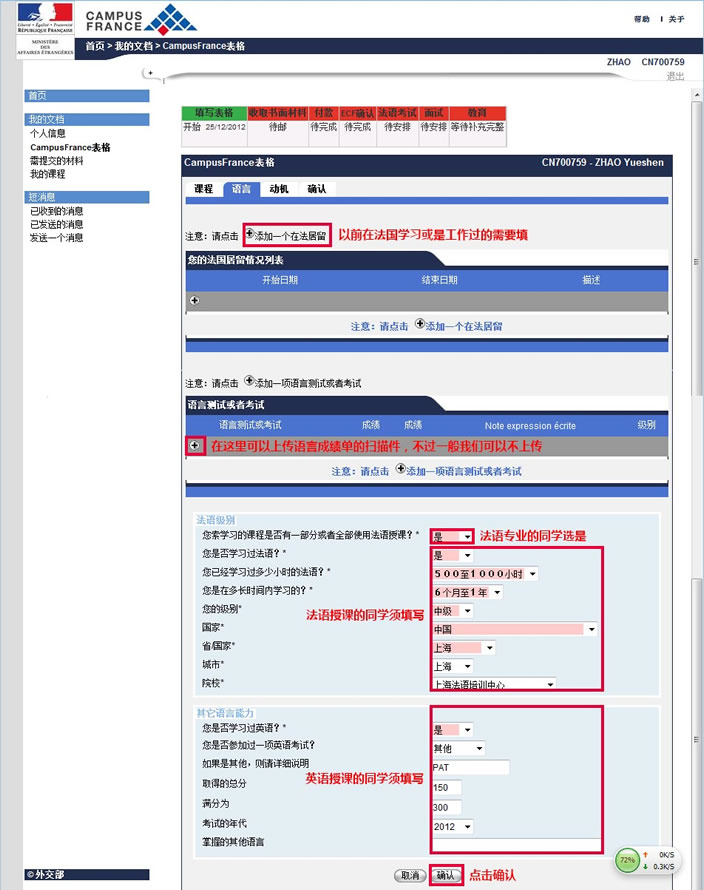Click the Note expression écrite column header
704x890 pixels.
[530, 426]
